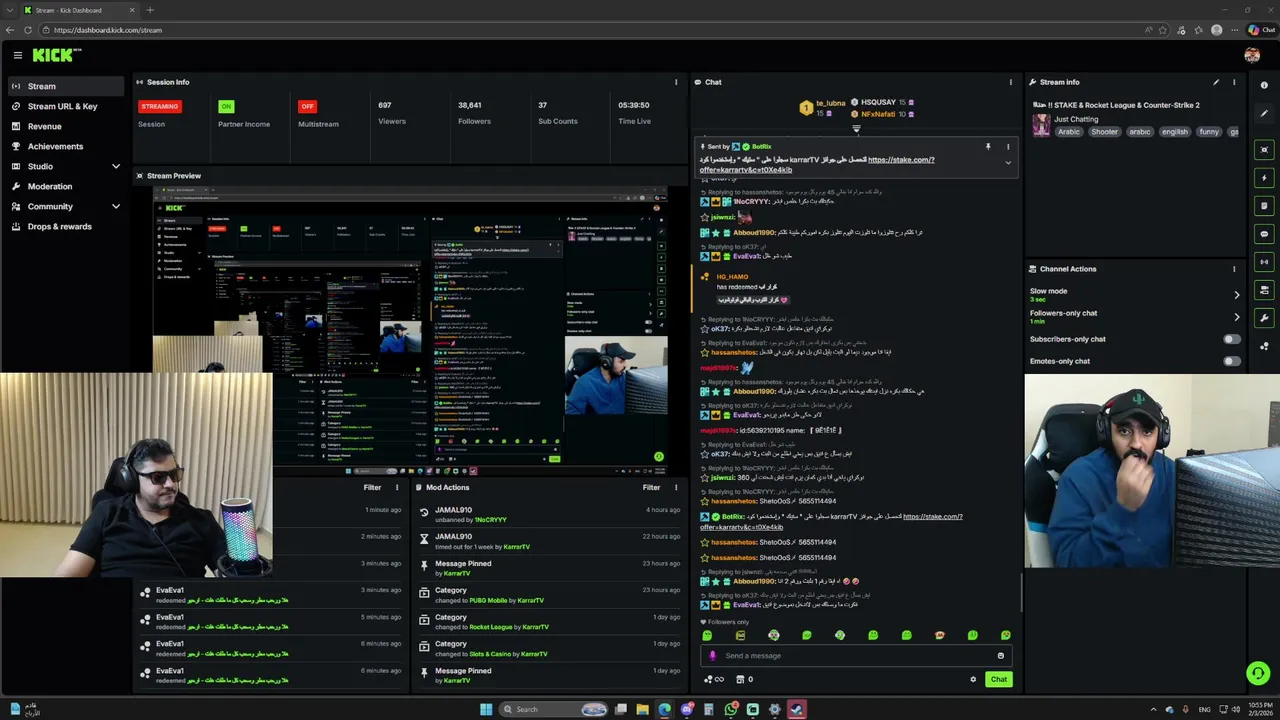
Task: Click the Send a message input field
Action: (855, 656)
